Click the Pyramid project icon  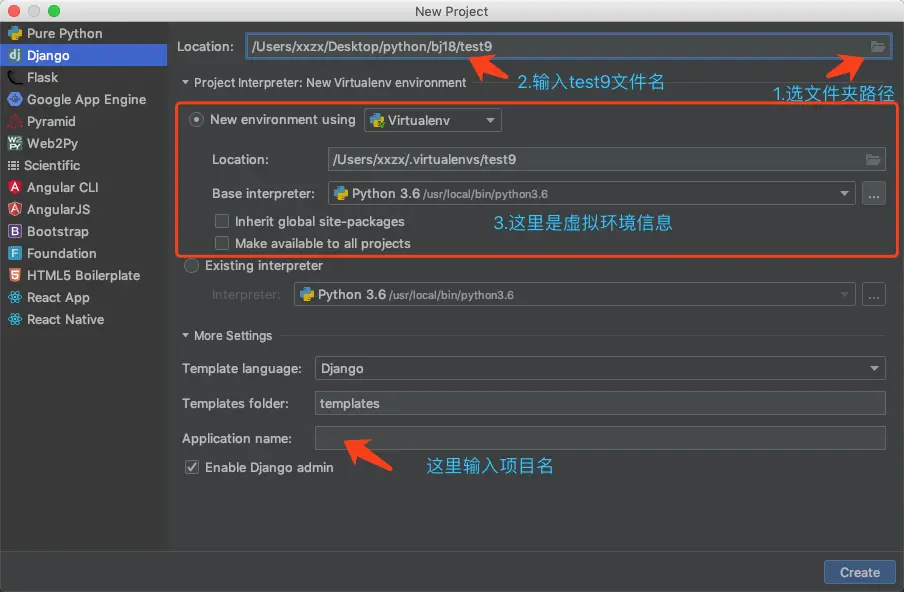15,121
